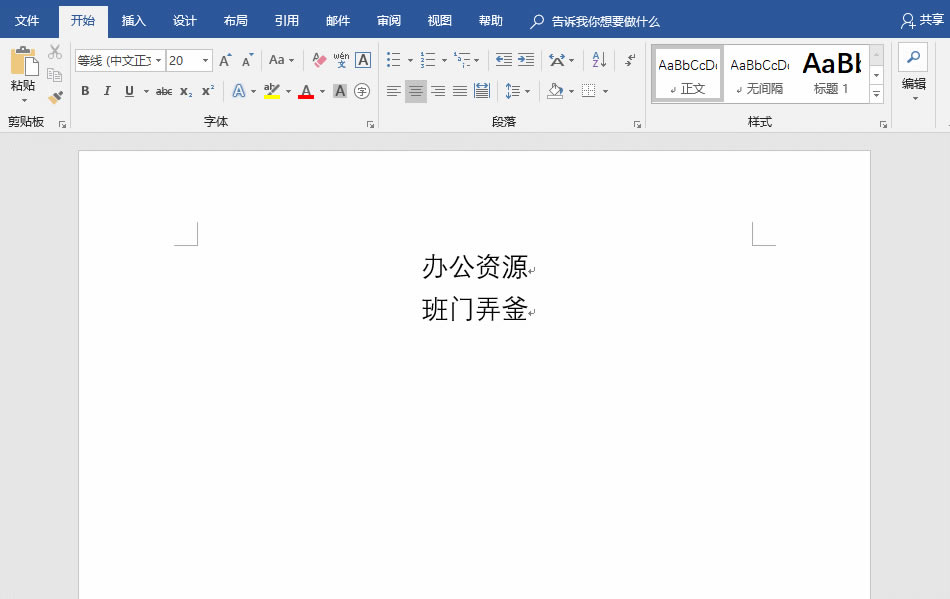Apply character border icon
This screenshot has height=599, width=950.
pos(363,60)
